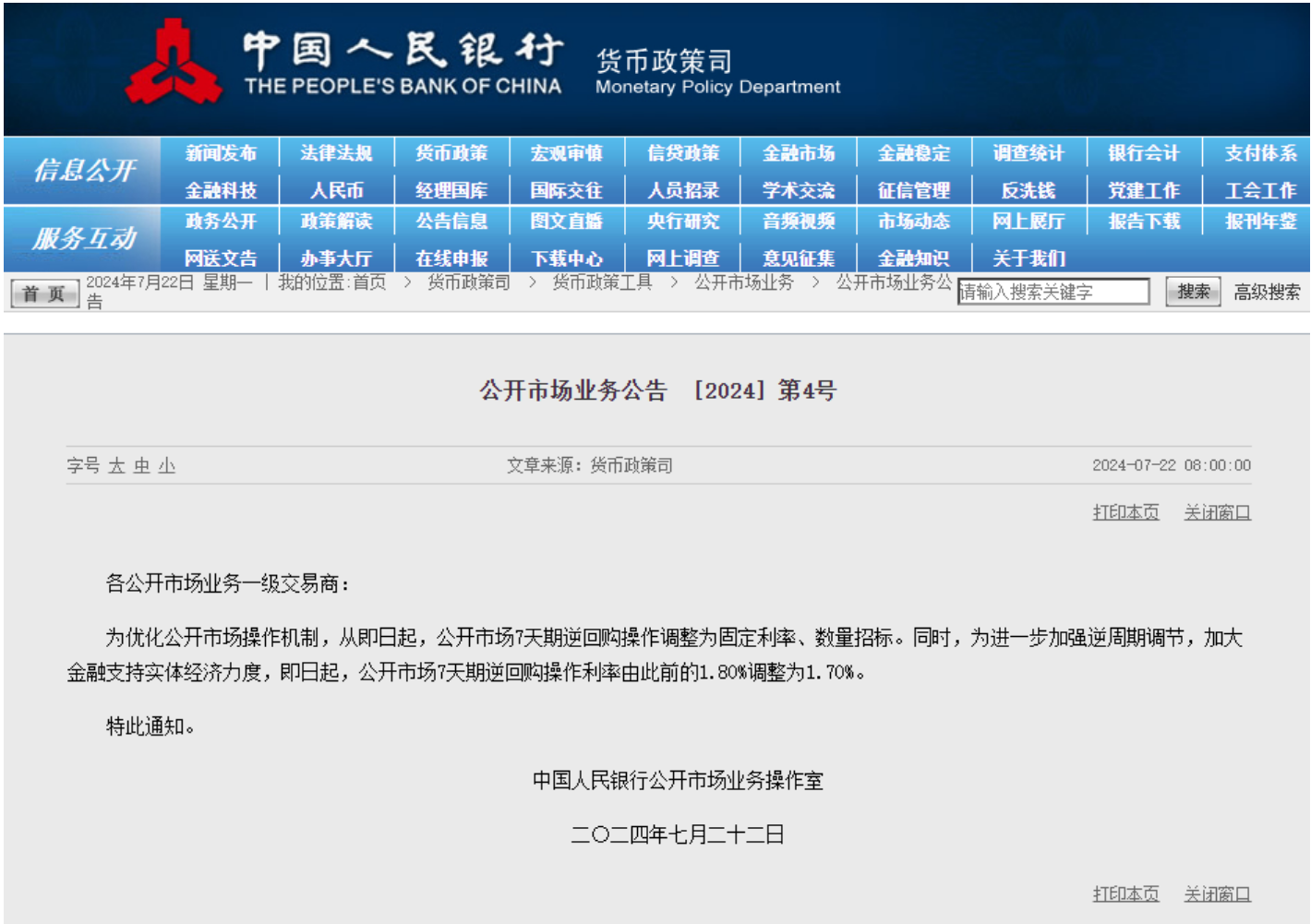The image size is (1311, 924).
Task: Click 关闭窗口 under the announcement's closing date
Action: 1218,894
